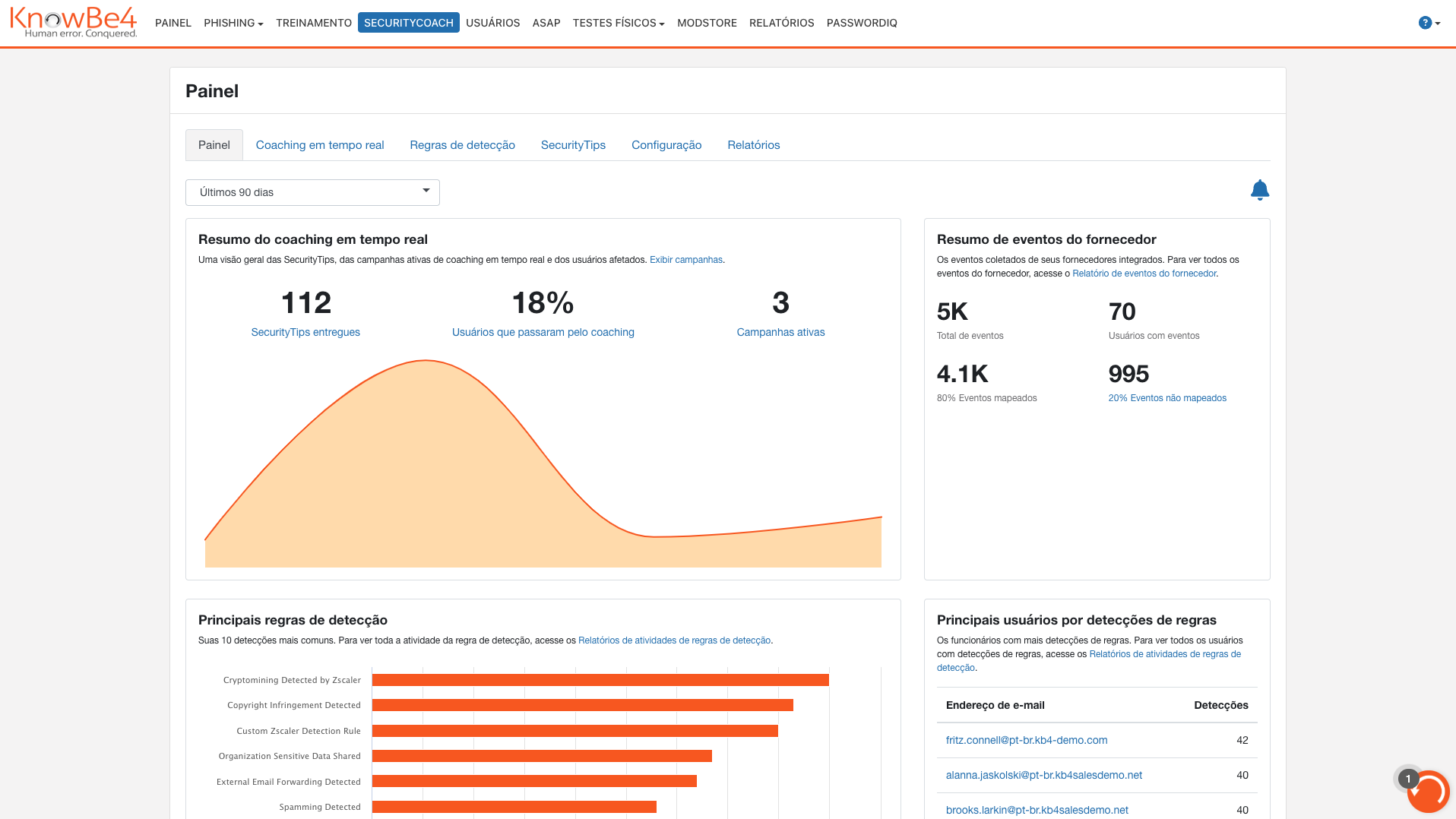The width and height of the screenshot is (1456, 819).
Task: Go to Configuração tab
Action: (666, 145)
